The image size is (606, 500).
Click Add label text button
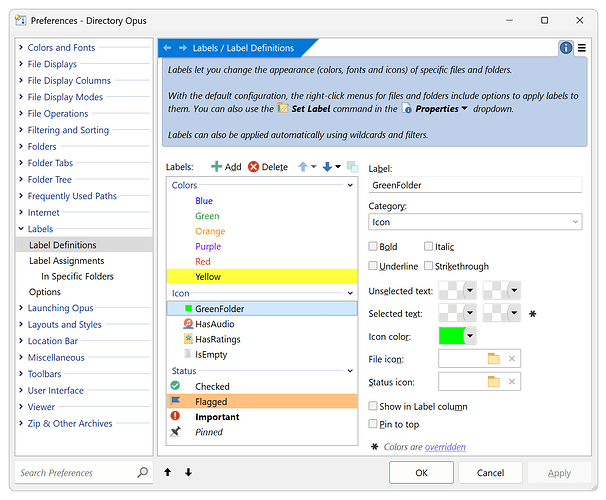click(233, 167)
